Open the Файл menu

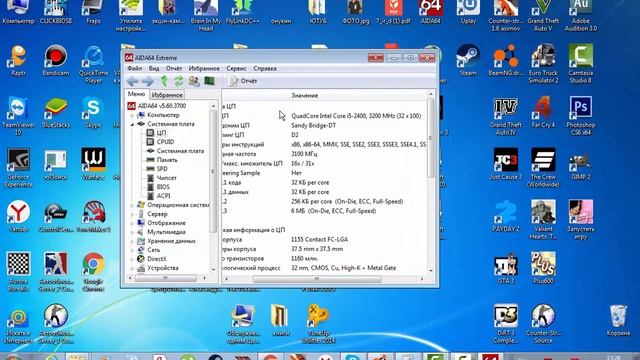pos(135,68)
